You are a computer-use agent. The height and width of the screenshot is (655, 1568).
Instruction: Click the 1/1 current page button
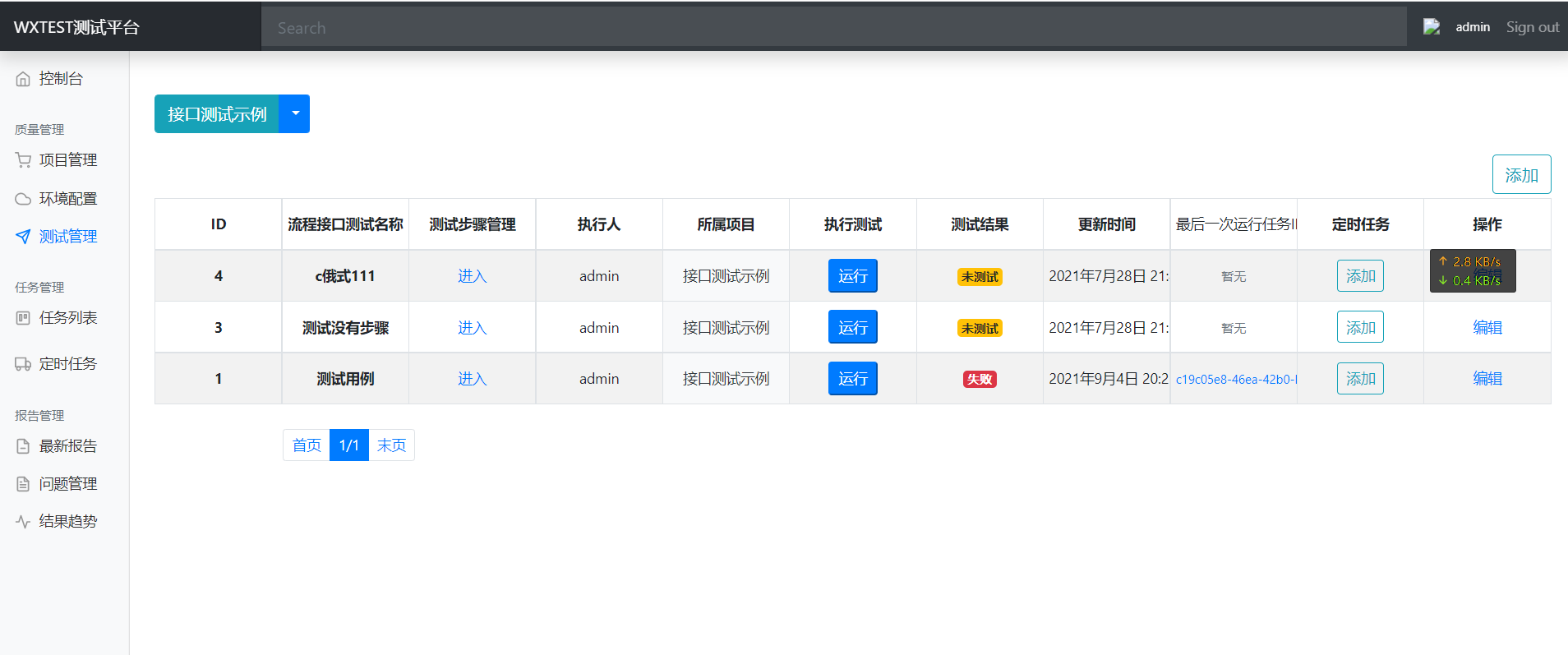click(349, 445)
